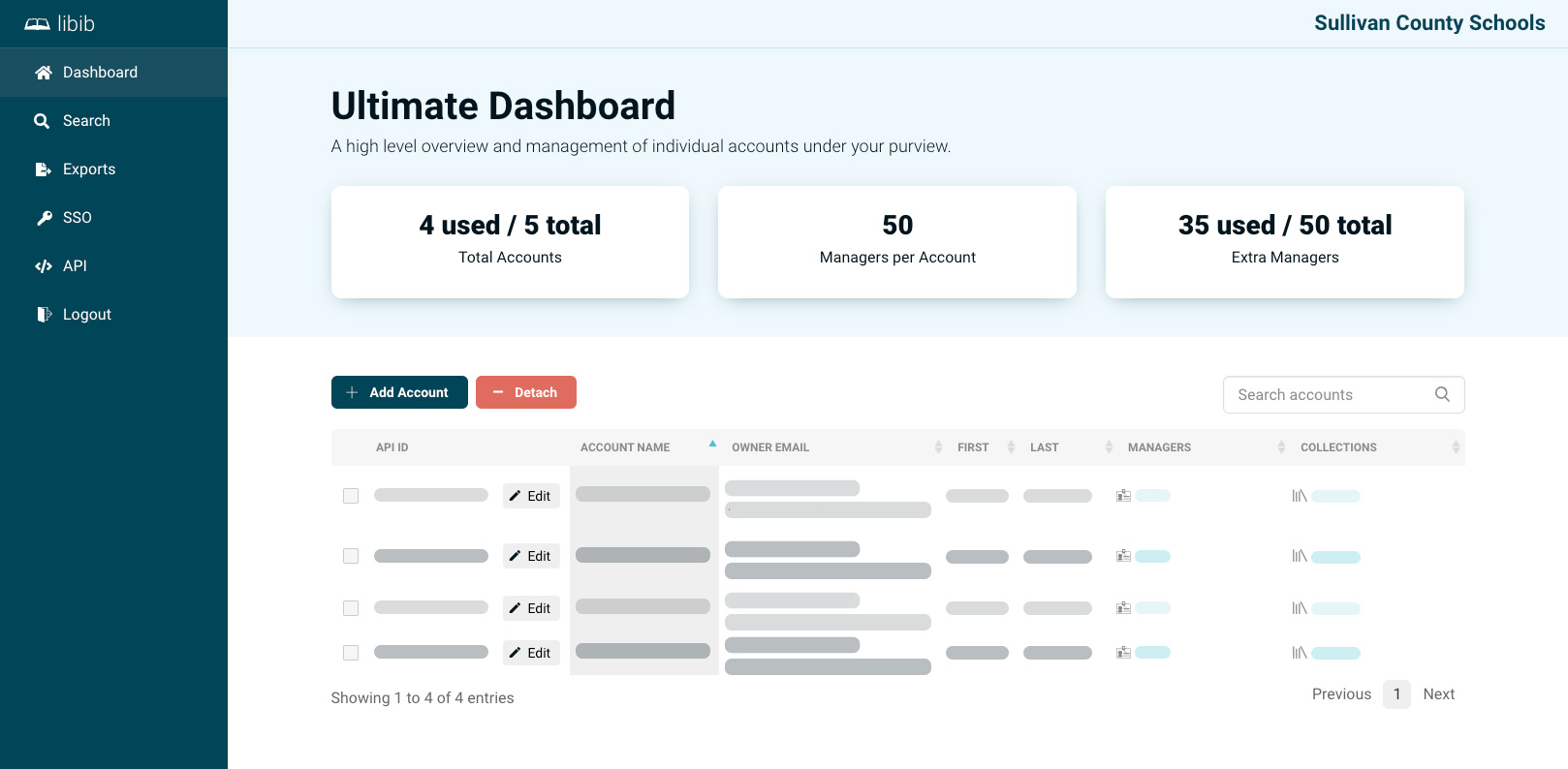Sort table by Owner Email column

coord(770,447)
